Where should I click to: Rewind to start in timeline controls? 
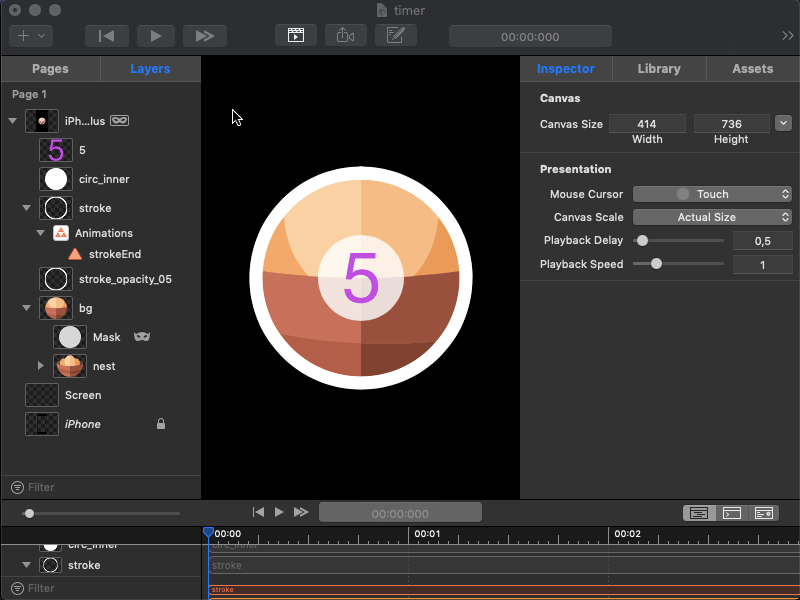pos(259,512)
